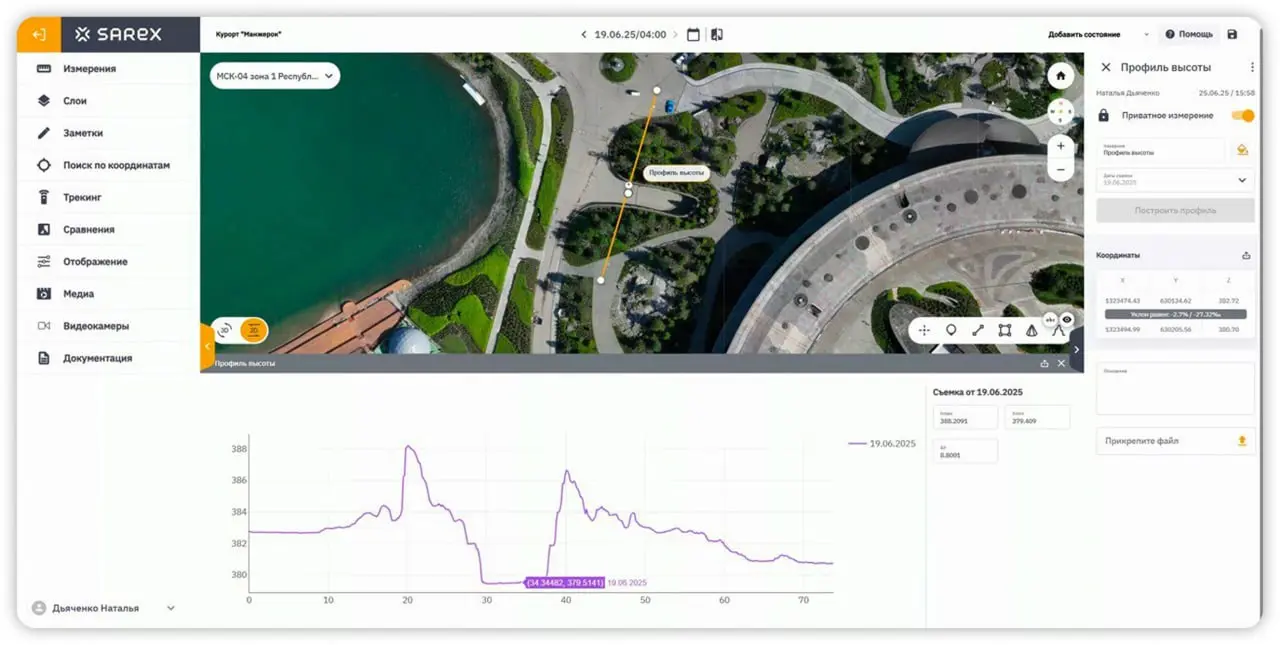Zoom out the map with the minus button

(1061, 170)
